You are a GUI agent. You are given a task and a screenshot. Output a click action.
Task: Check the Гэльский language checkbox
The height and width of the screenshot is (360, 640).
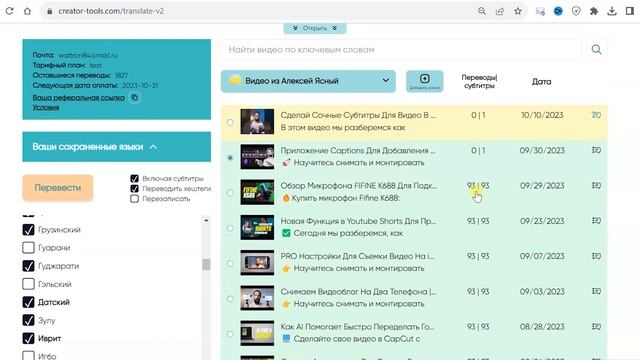click(28, 284)
